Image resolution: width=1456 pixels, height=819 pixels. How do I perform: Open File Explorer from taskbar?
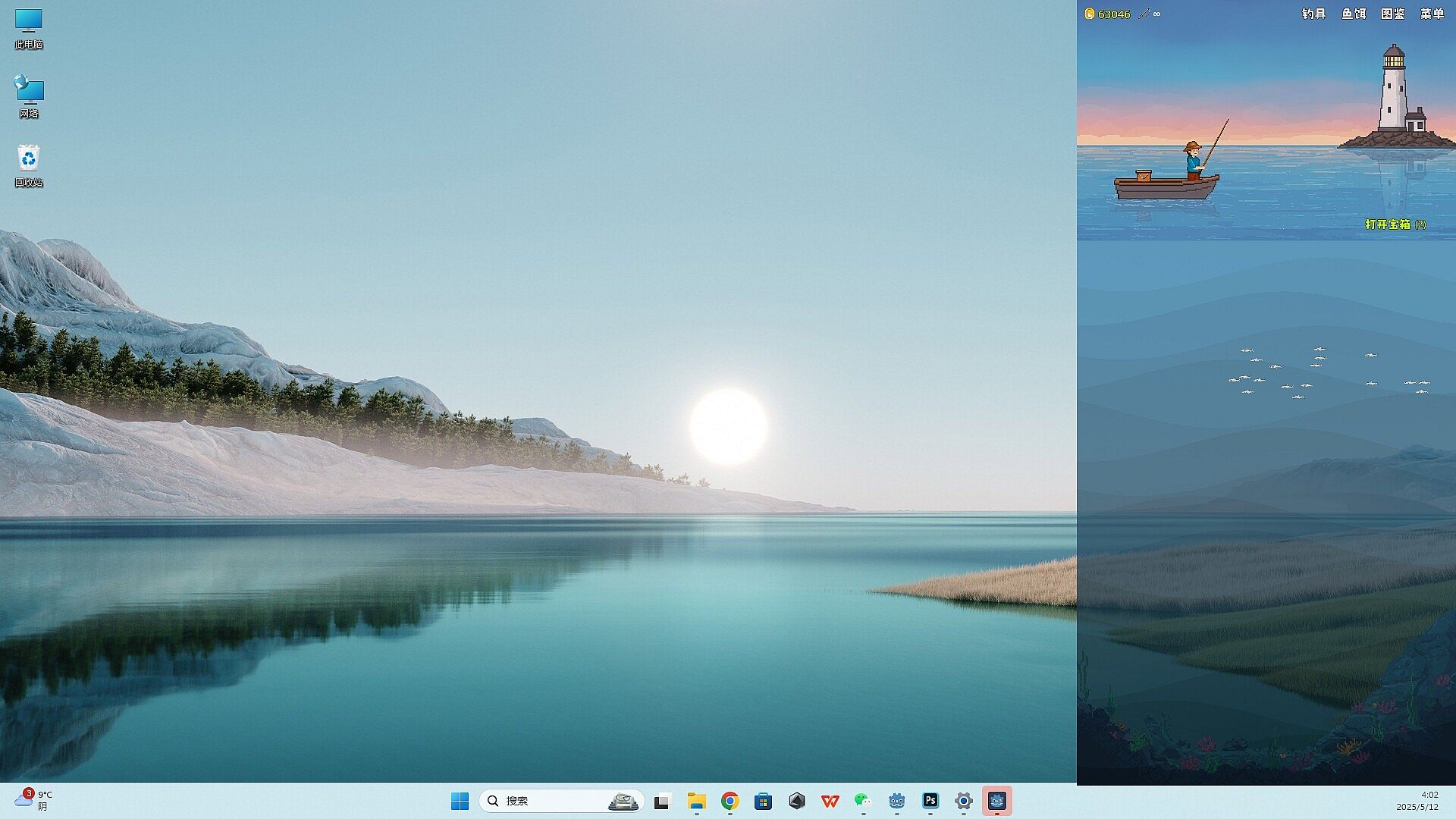click(696, 801)
